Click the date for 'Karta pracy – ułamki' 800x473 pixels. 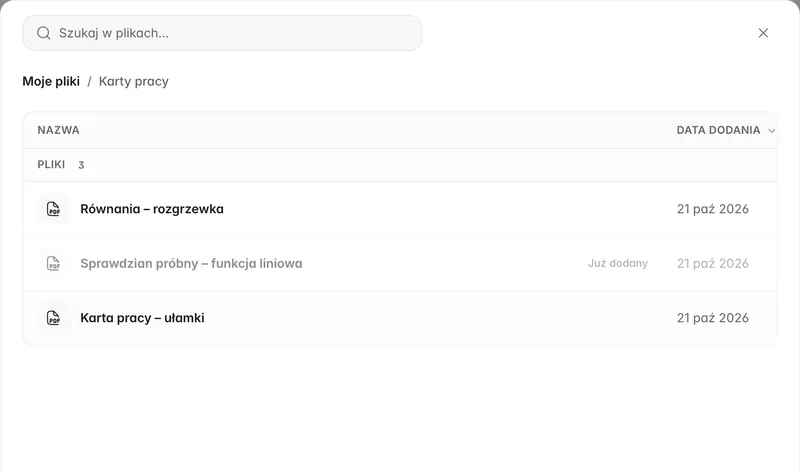pos(713,318)
